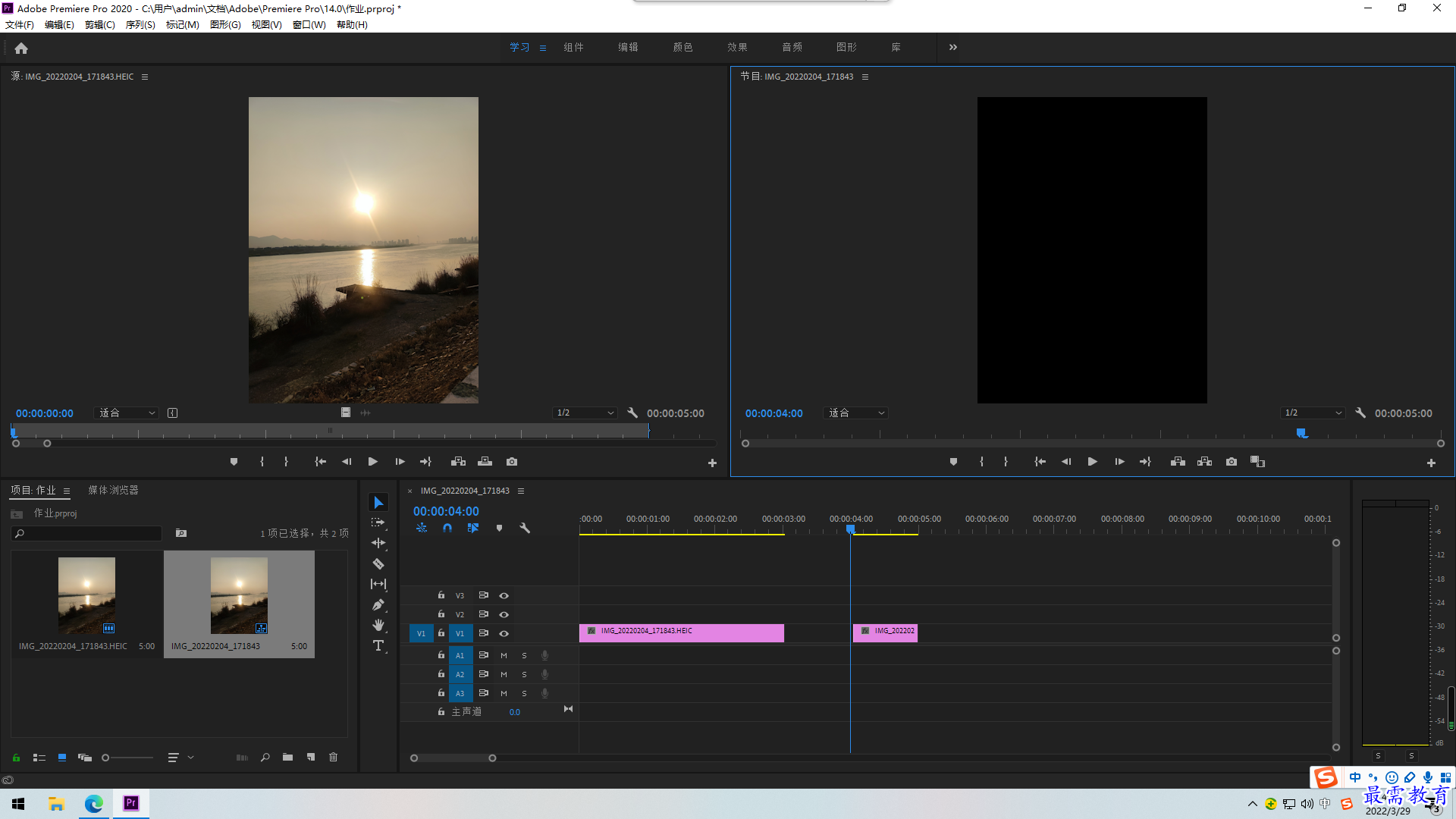Create a new bin in the Project panel
Screen dimensions: 1456x819
pos(287,757)
